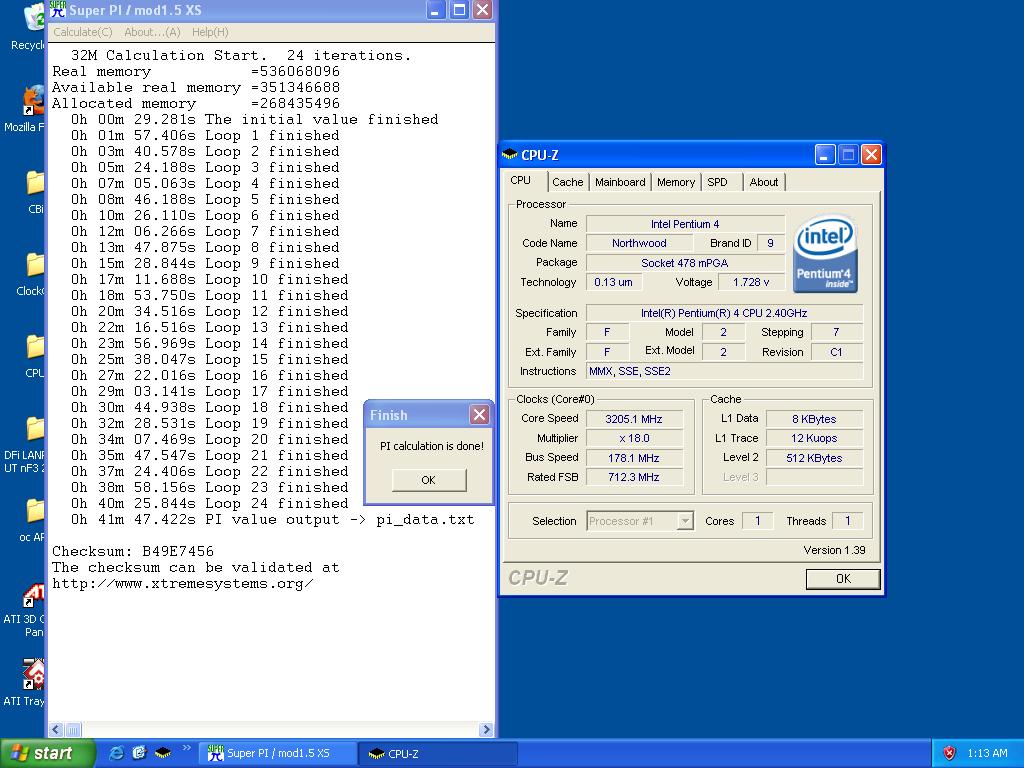The height and width of the screenshot is (768, 1024).
Task: Click the Multiplier x 18.0 field
Action: click(x=634, y=438)
